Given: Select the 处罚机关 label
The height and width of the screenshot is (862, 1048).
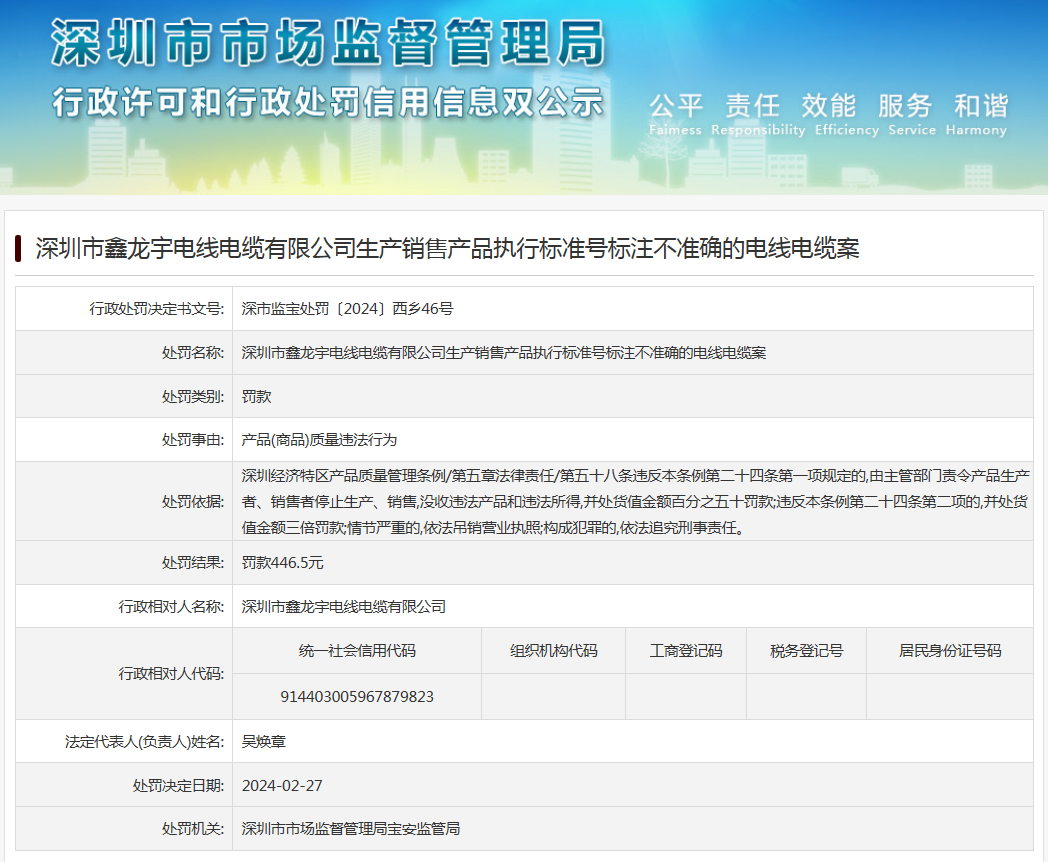Looking at the screenshot, I should coord(192,829).
